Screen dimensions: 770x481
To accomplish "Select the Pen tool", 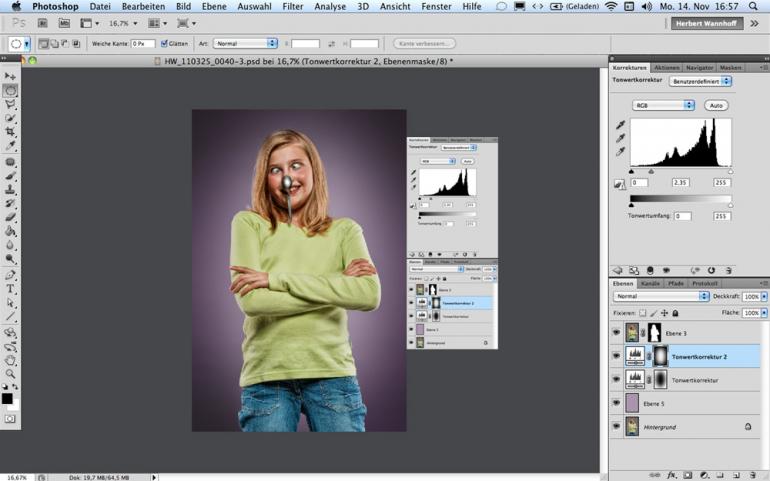I will click(x=10, y=275).
